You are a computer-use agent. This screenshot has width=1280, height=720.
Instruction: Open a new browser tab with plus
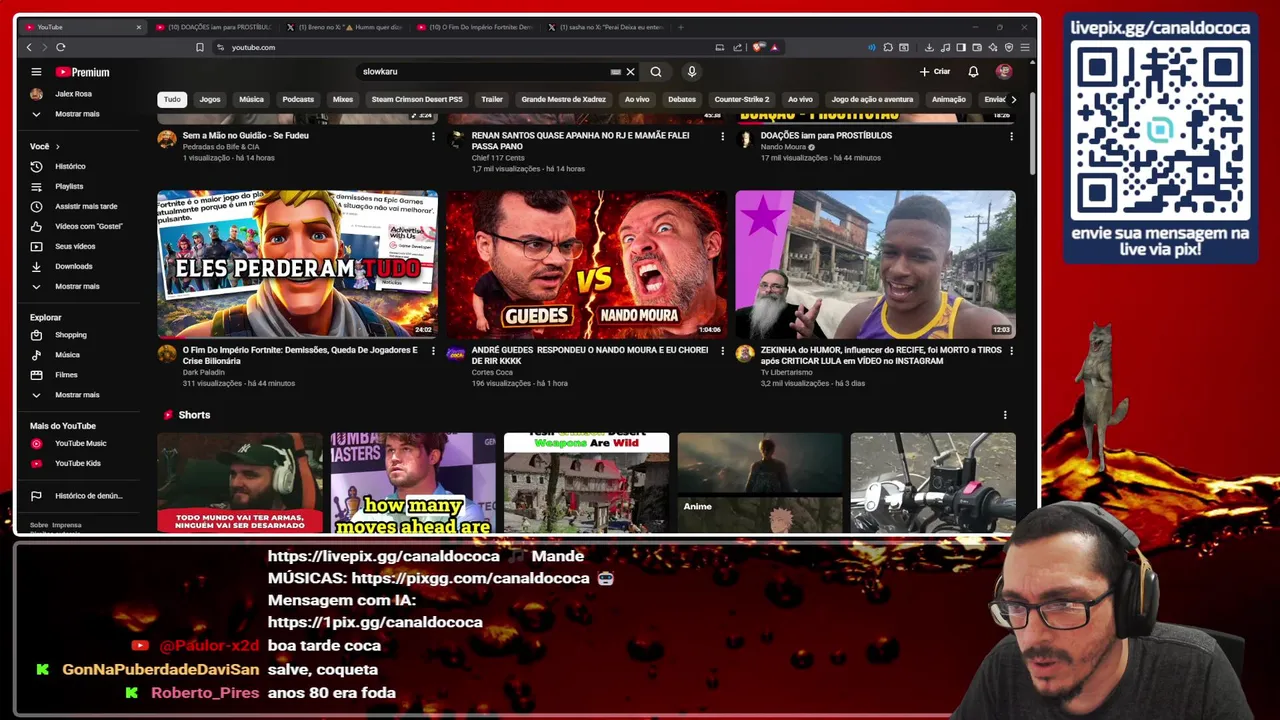click(x=681, y=27)
